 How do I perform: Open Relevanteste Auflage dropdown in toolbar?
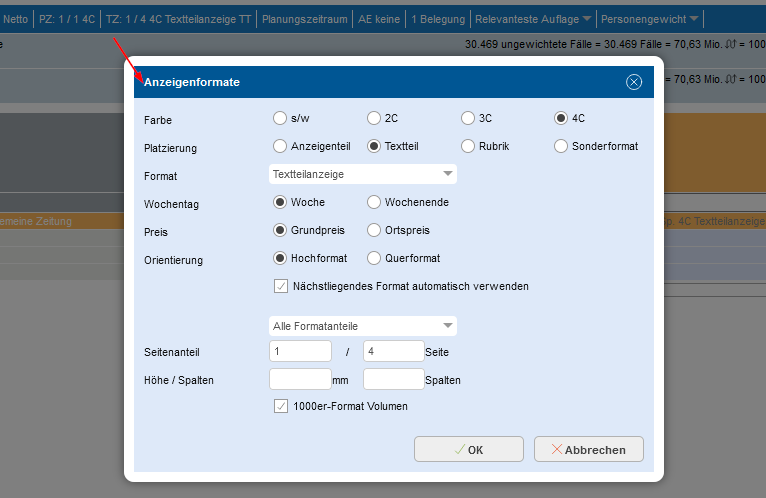pyautogui.click(x=532, y=19)
